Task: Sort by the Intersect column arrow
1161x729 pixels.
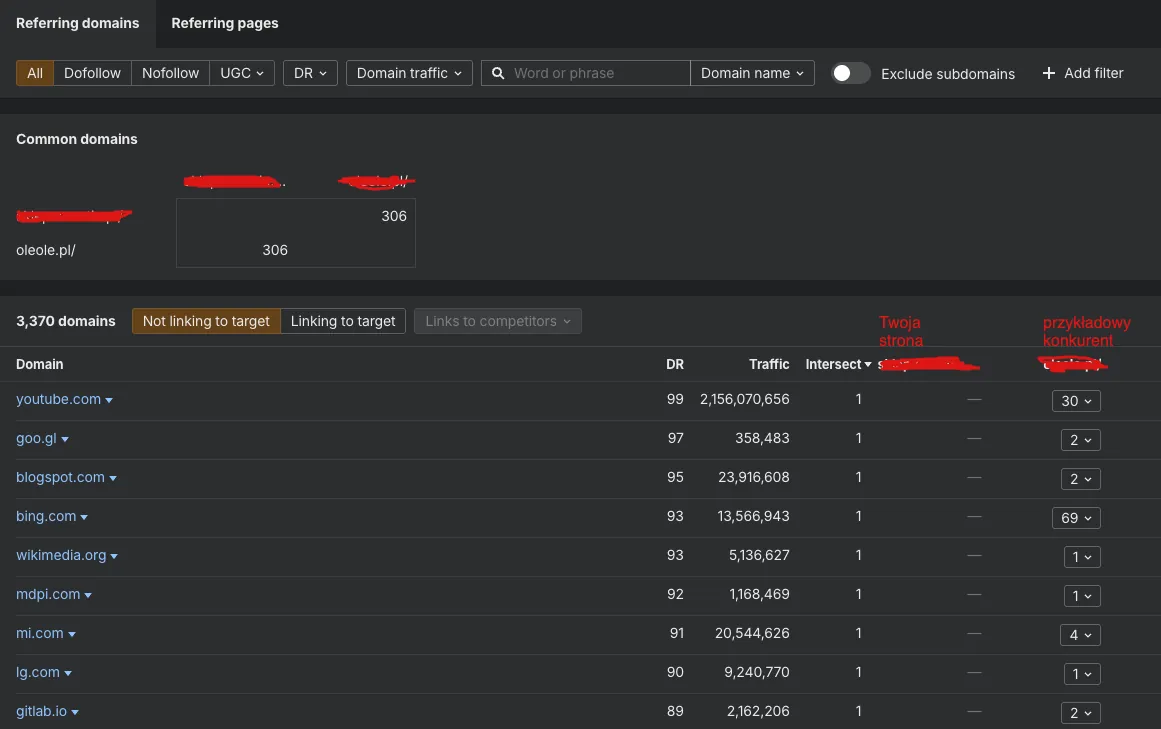Action: coord(868,365)
